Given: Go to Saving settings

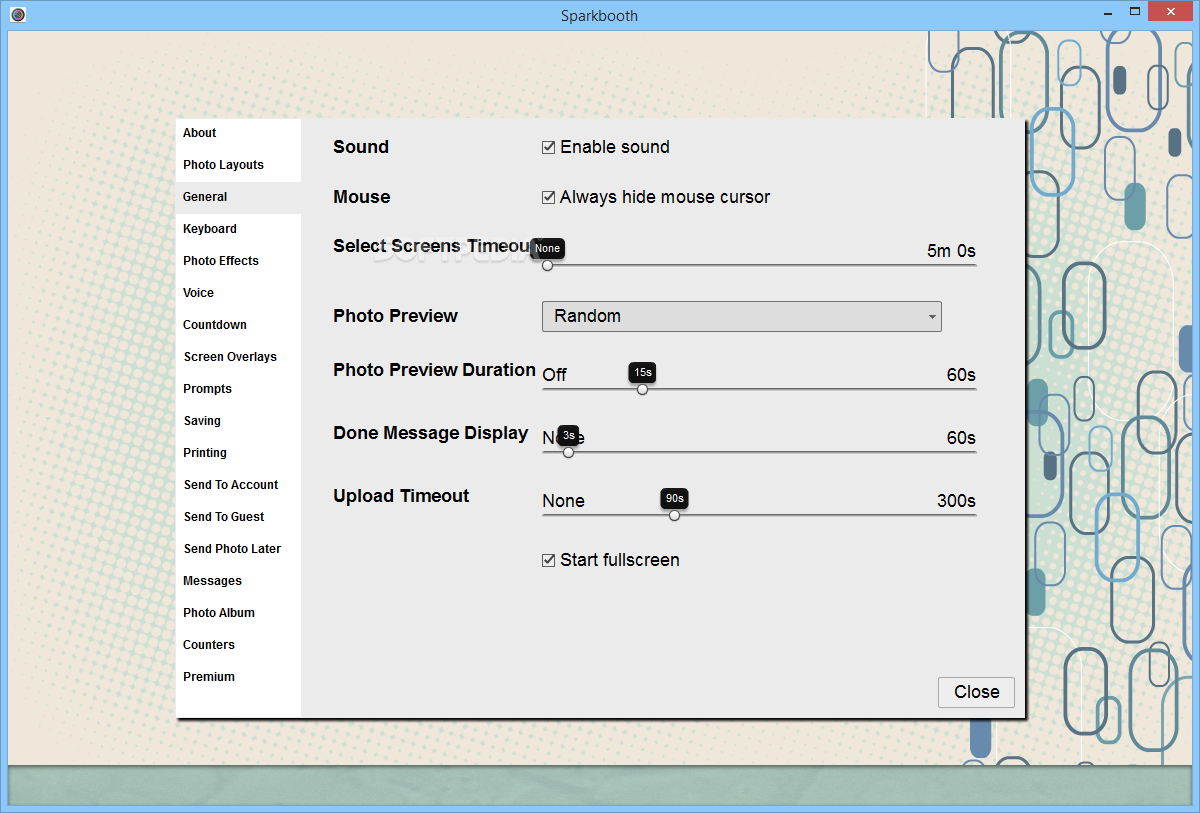Looking at the screenshot, I should tap(238, 421).
